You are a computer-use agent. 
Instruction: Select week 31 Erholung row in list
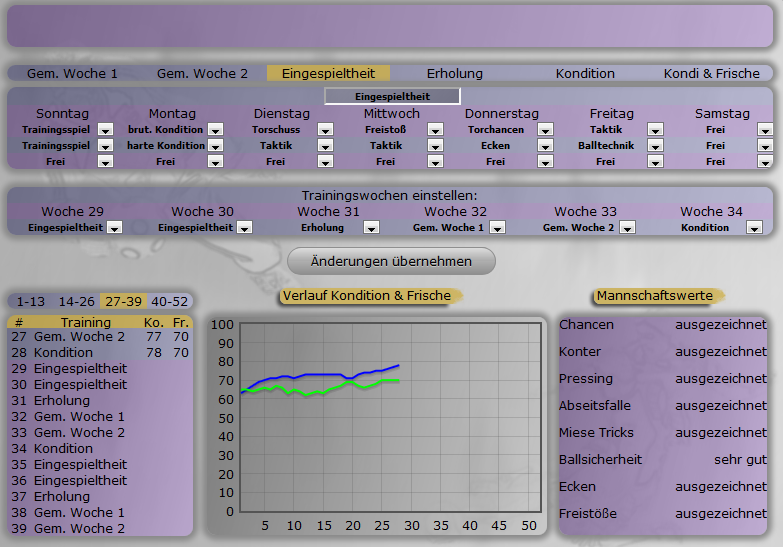(62, 401)
